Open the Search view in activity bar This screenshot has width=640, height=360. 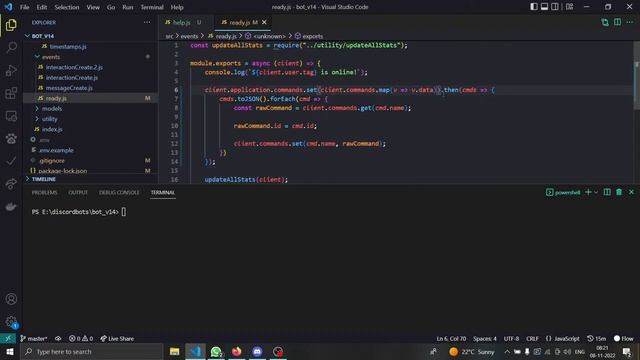click(x=11, y=47)
